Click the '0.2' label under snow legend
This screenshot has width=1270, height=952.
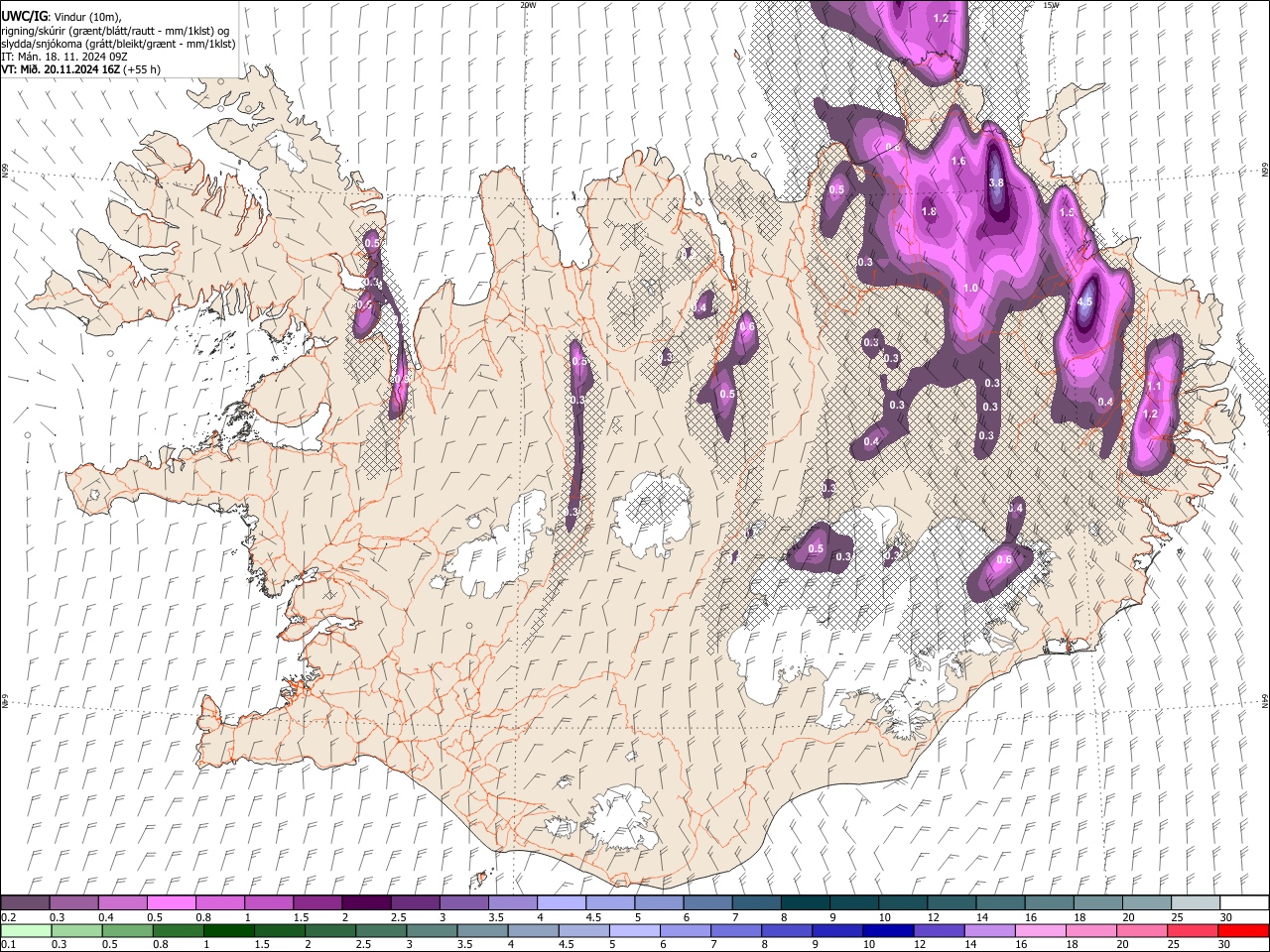pyautogui.click(x=7, y=917)
